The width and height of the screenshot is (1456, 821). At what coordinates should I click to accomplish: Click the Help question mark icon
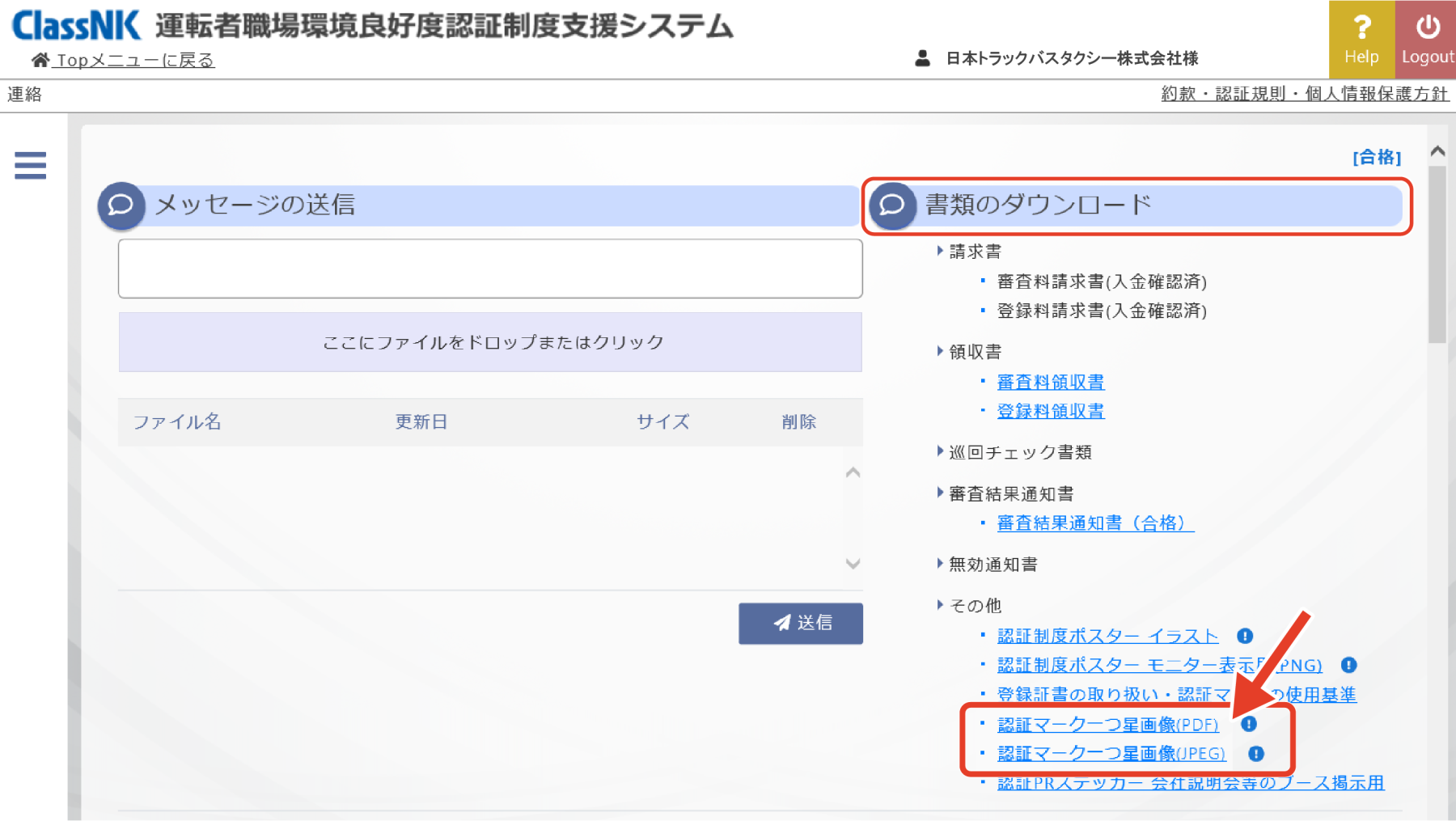tap(1361, 28)
